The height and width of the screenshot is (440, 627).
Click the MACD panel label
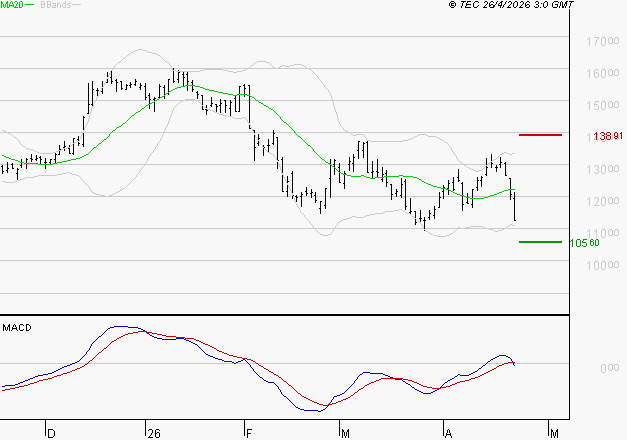click(17, 328)
